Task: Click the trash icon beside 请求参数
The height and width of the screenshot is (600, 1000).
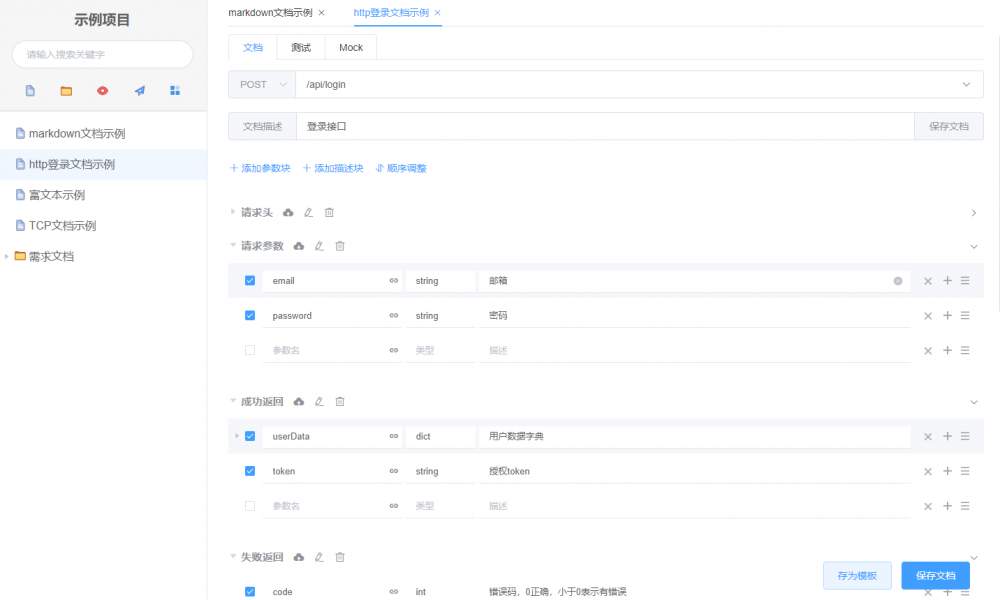Action: (x=339, y=246)
